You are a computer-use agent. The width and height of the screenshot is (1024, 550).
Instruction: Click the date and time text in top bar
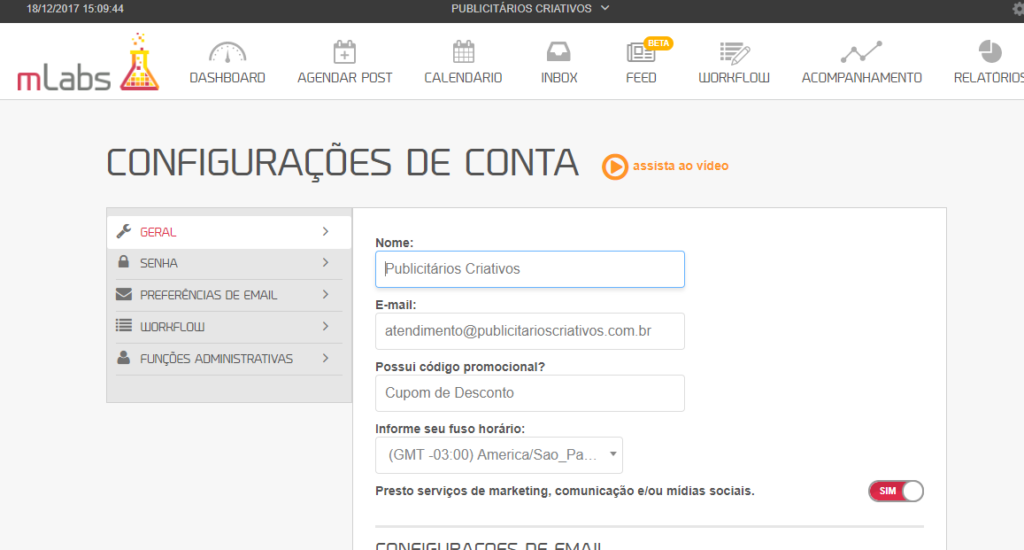point(75,8)
